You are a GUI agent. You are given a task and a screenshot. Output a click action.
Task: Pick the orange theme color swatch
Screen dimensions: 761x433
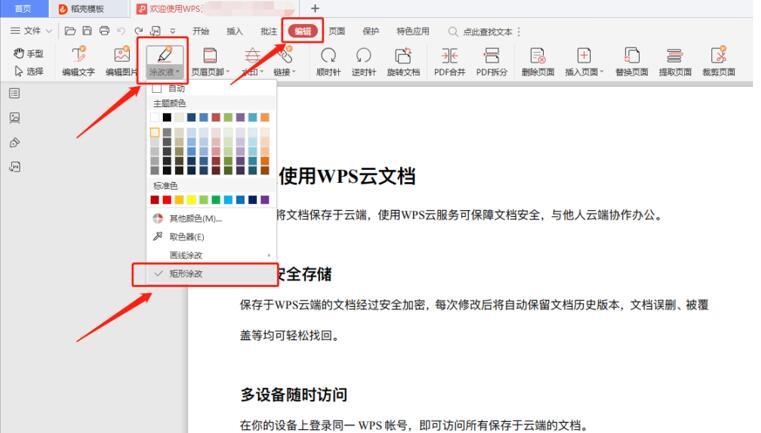click(265, 117)
